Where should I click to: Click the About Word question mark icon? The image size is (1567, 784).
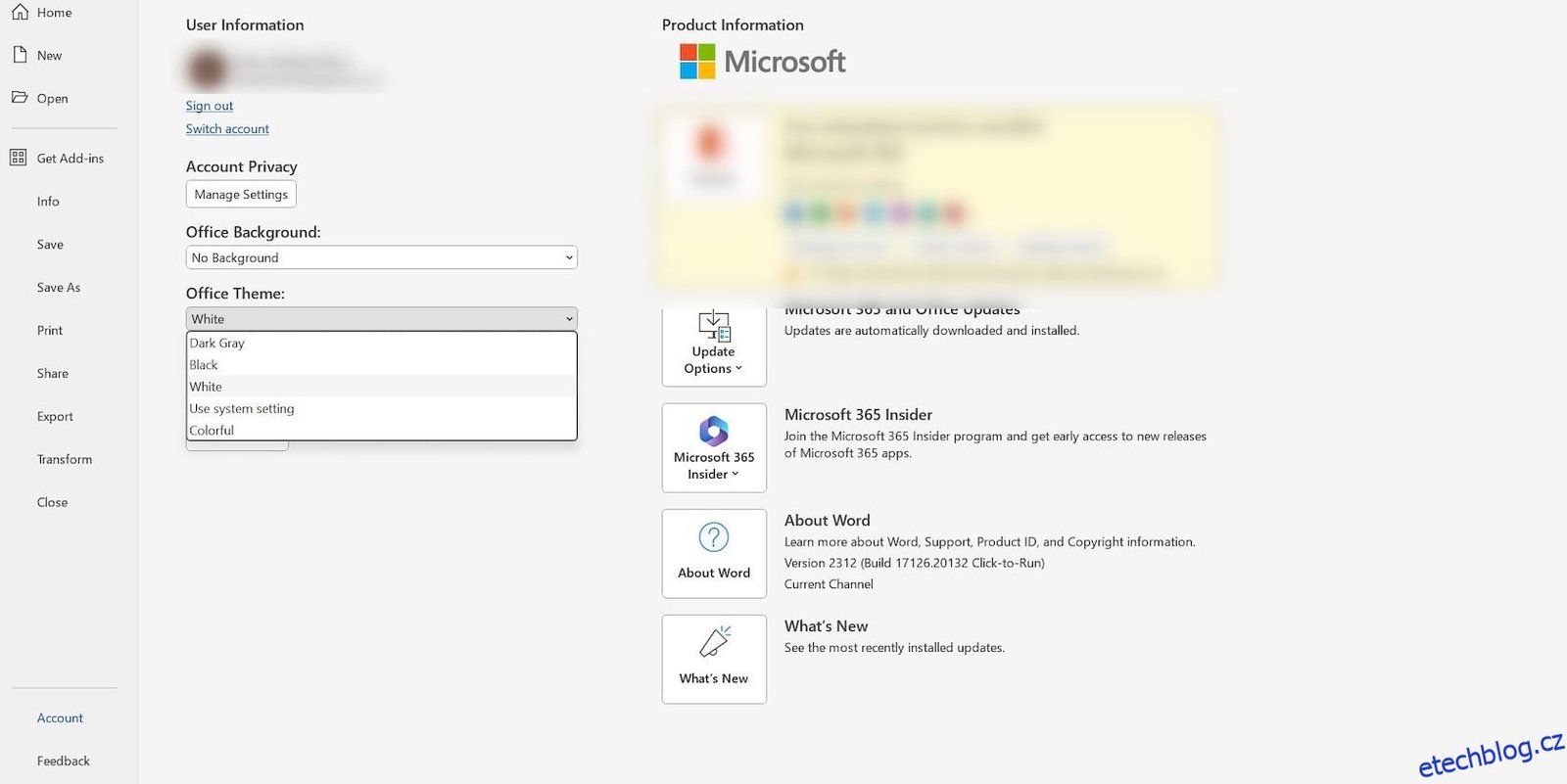tap(714, 537)
